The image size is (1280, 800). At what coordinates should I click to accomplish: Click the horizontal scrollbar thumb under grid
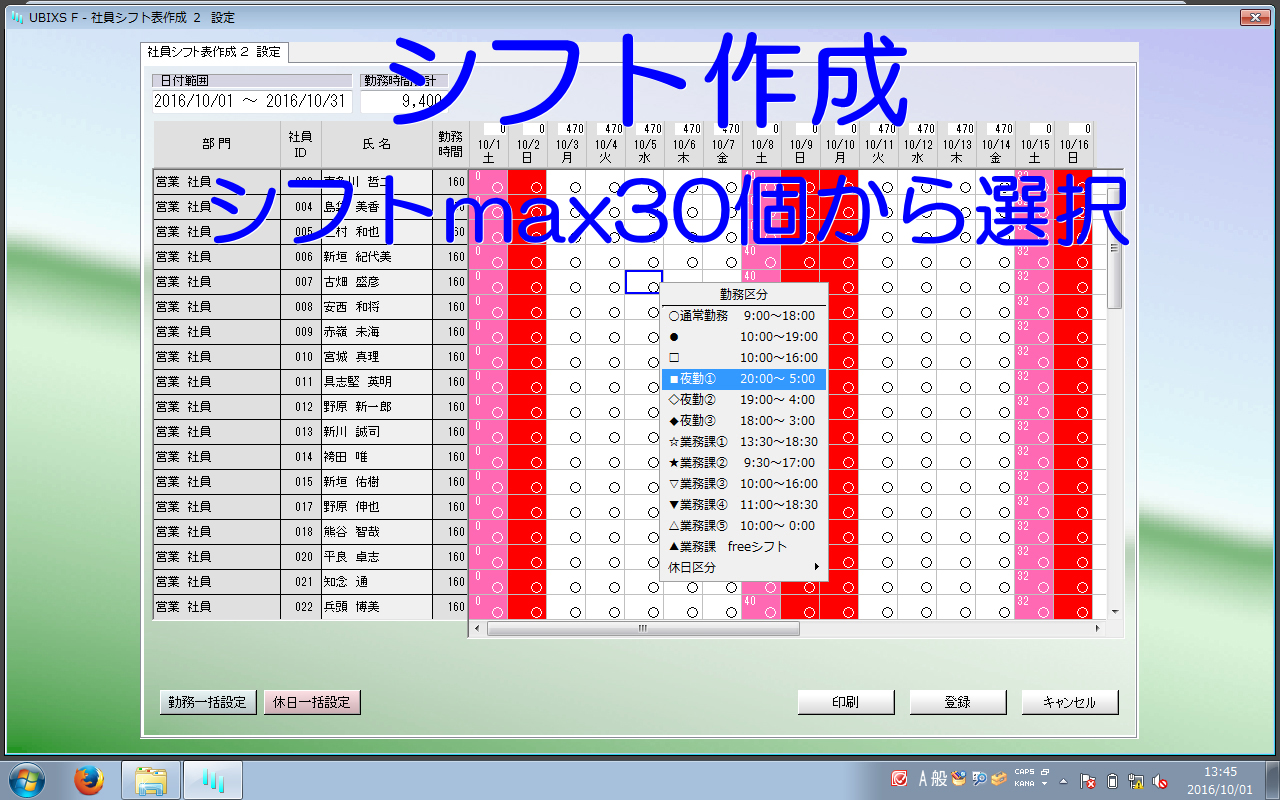[643, 629]
